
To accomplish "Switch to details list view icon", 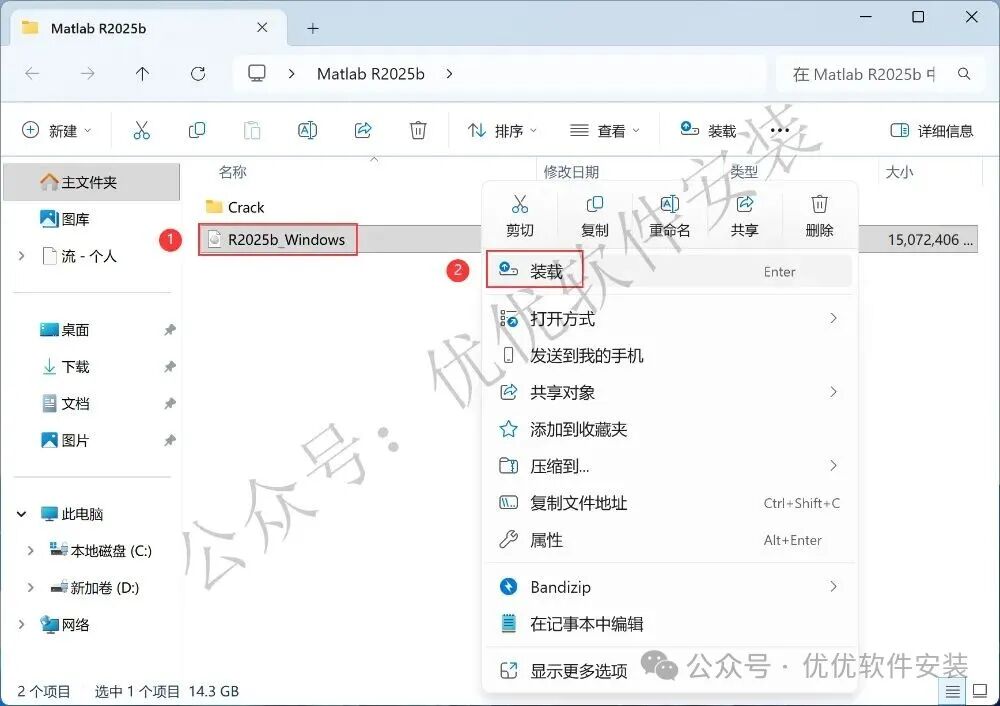I will click(952, 691).
